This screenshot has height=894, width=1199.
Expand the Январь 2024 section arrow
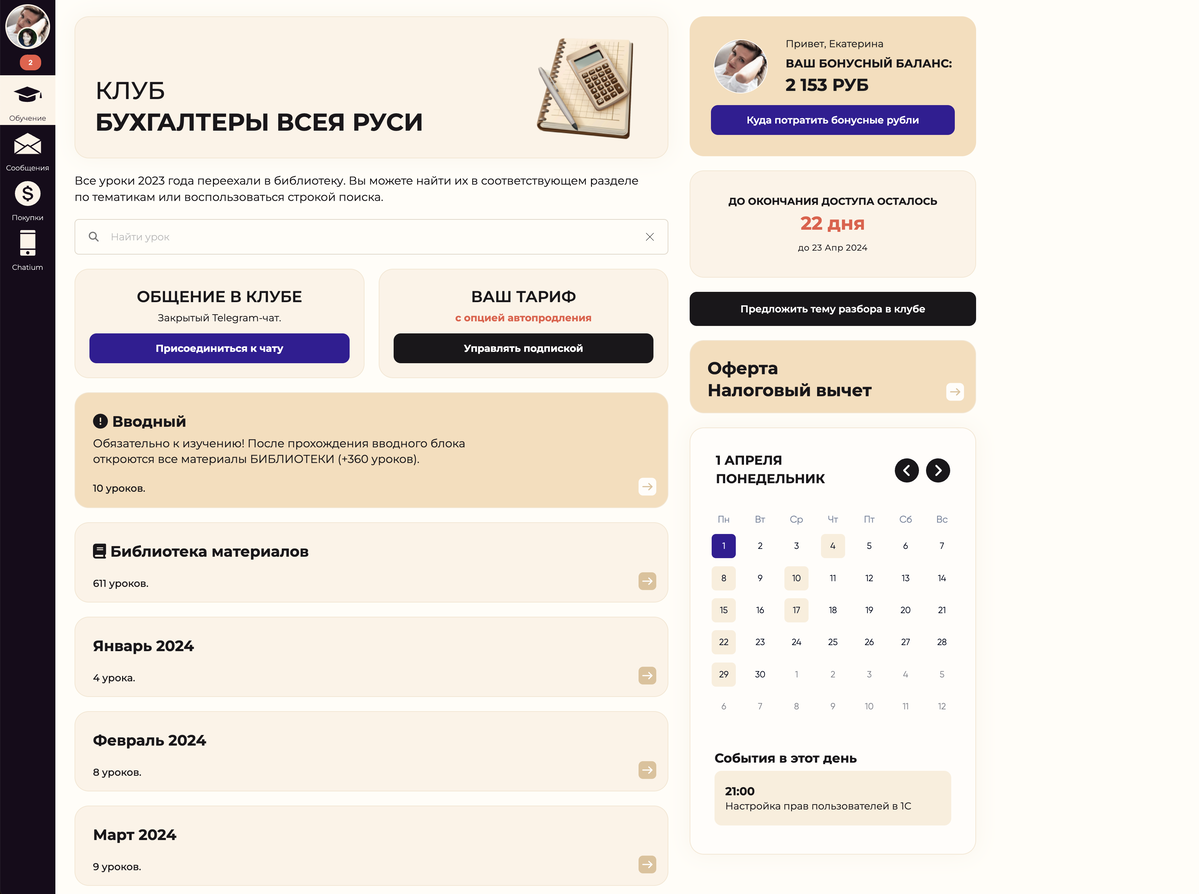(x=647, y=676)
